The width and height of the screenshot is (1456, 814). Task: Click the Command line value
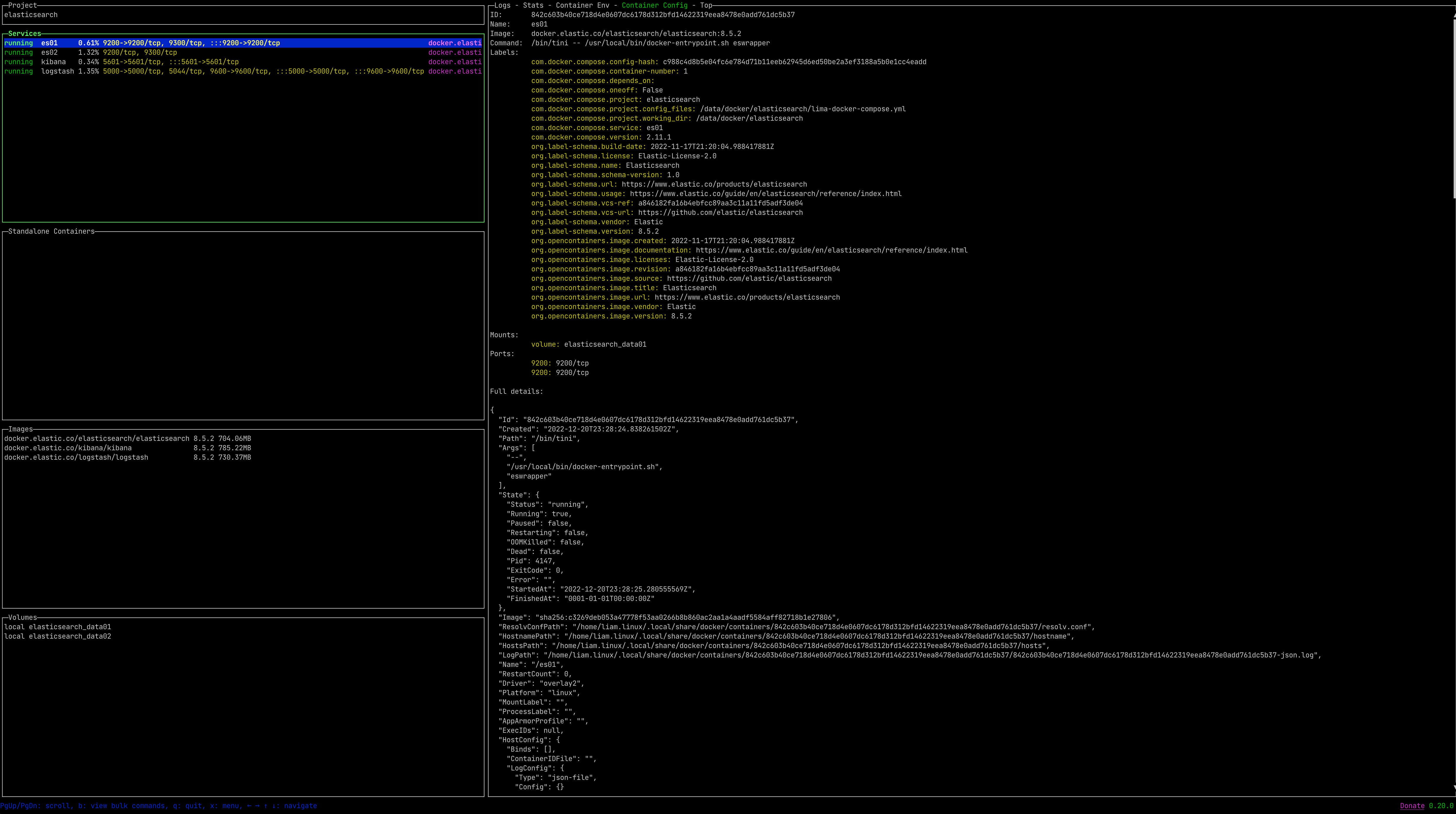[x=650, y=43]
